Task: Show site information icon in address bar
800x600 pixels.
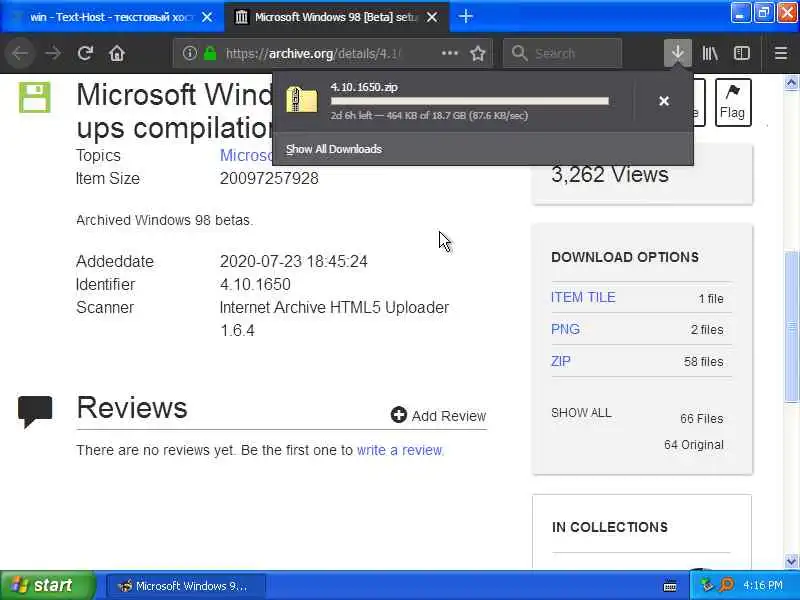Action: 189,53
